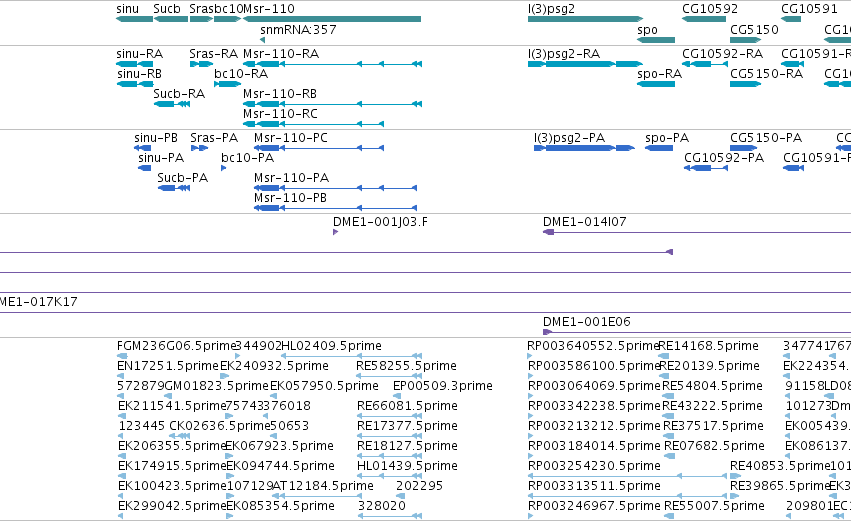
Task: Click the RE40853.5prime EST label
Action: click(x=780, y=466)
